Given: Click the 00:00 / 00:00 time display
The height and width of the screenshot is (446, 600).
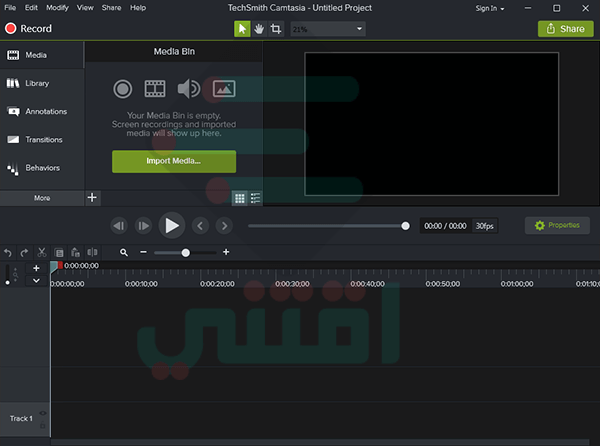Looking at the screenshot, I should pos(445,226).
